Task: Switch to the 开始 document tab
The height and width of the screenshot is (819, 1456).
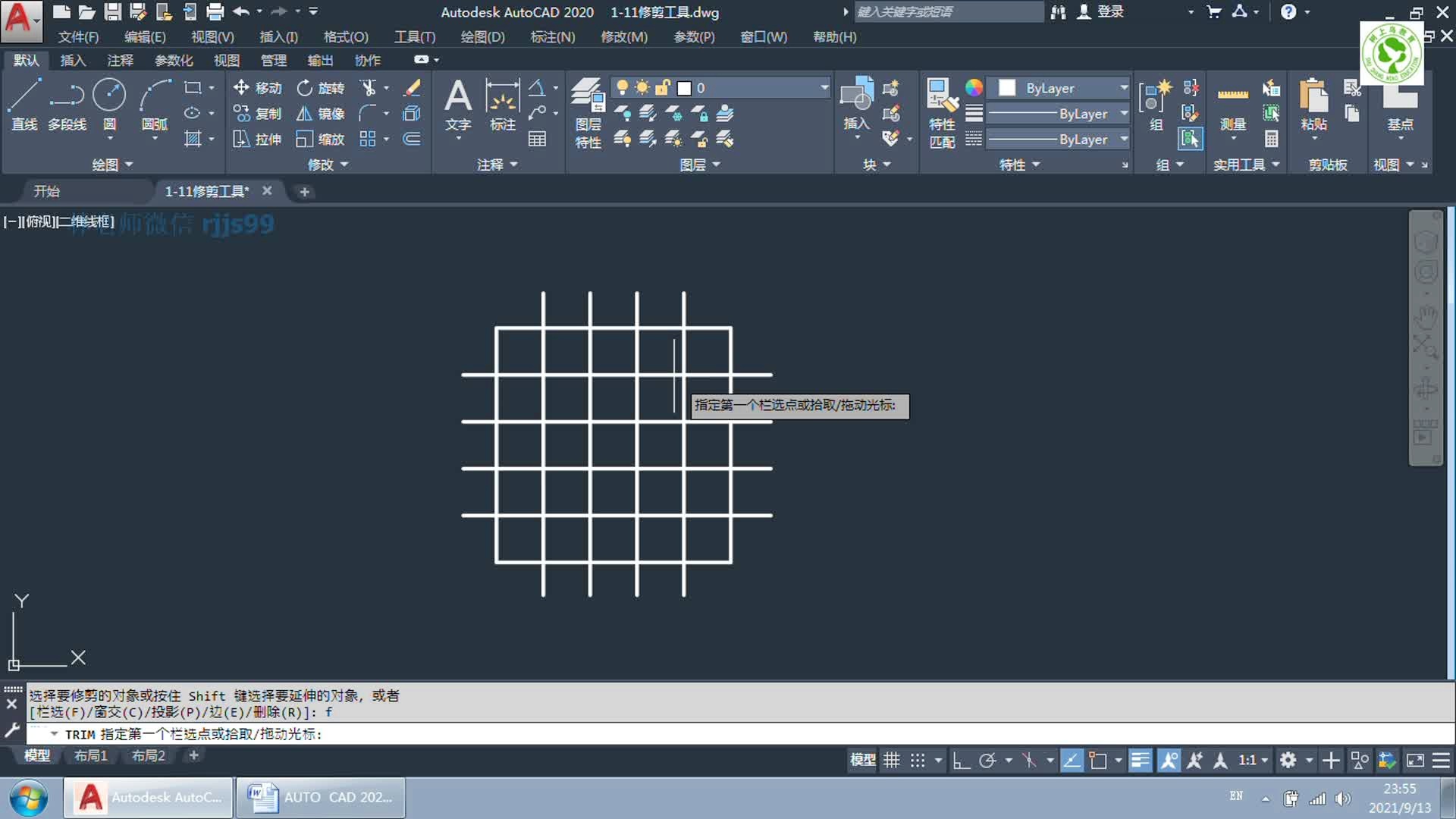Action: point(47,191)
